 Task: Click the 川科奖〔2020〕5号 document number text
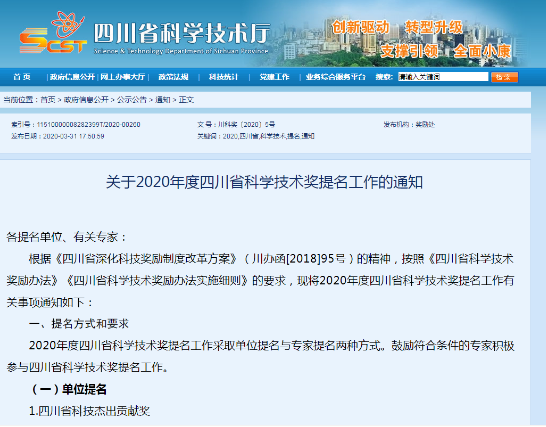pos(247,124)
